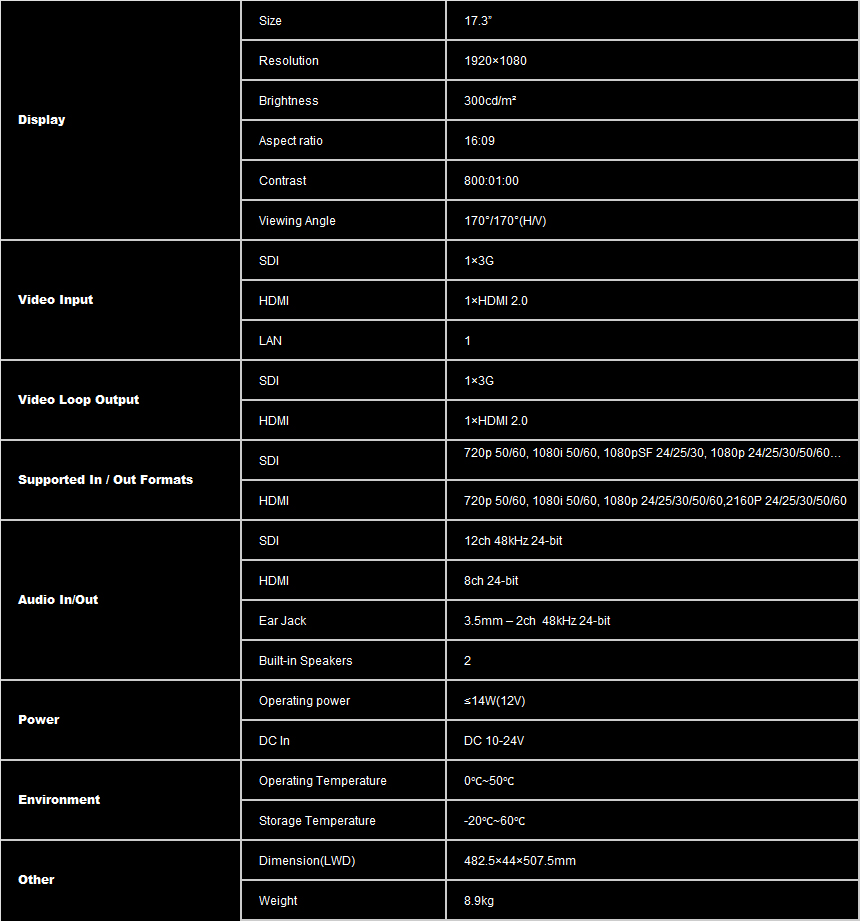860x921 pixels.
Task: Select the Storage Temperature label
Action: 317,821
